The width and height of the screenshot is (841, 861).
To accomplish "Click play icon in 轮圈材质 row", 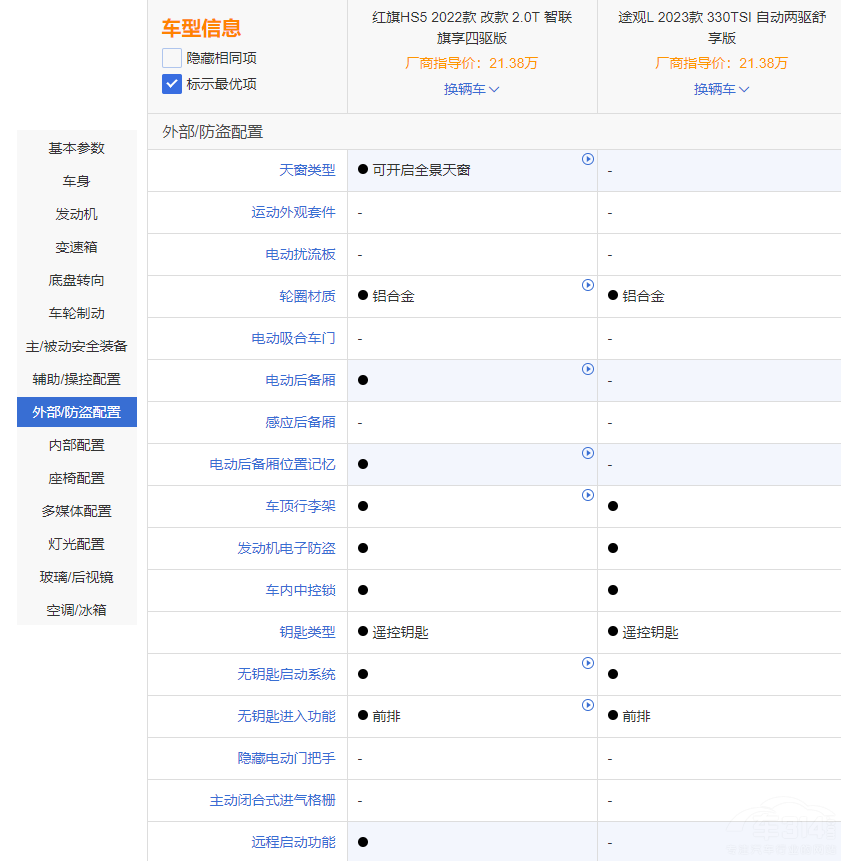I will click(x=588, y=285).
